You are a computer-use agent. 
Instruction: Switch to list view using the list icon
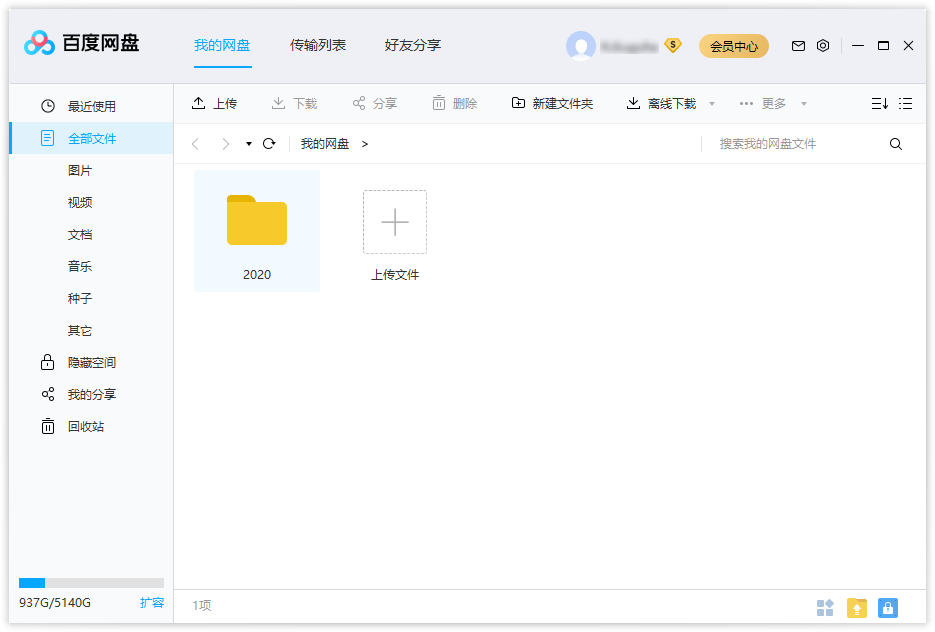tap(906, 103)
